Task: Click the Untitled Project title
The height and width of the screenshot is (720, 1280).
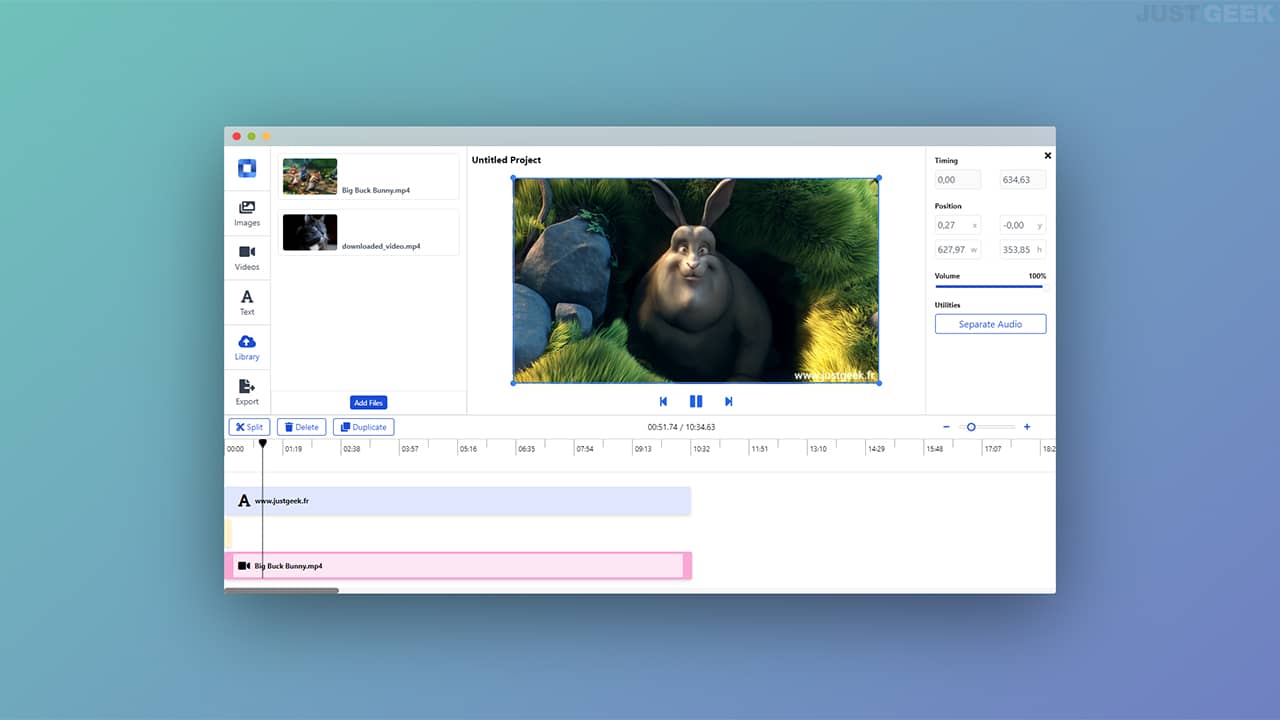Action: pos(506,160)
